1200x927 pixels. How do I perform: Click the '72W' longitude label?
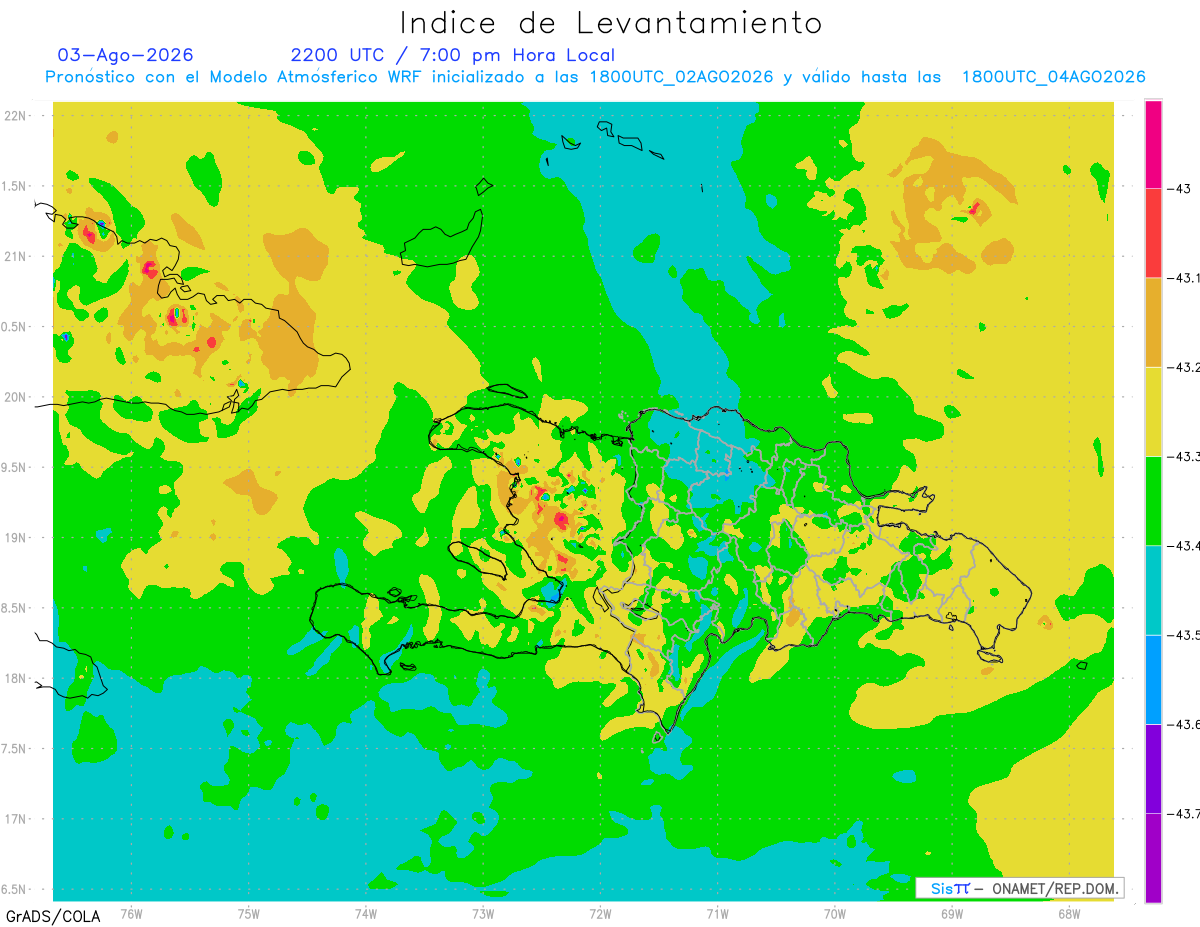pyautogui.click(x=600, y=913)
